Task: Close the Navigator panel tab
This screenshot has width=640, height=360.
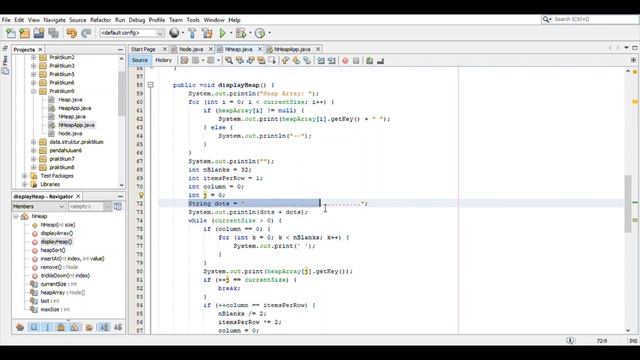Action: (x=78, y=196)
